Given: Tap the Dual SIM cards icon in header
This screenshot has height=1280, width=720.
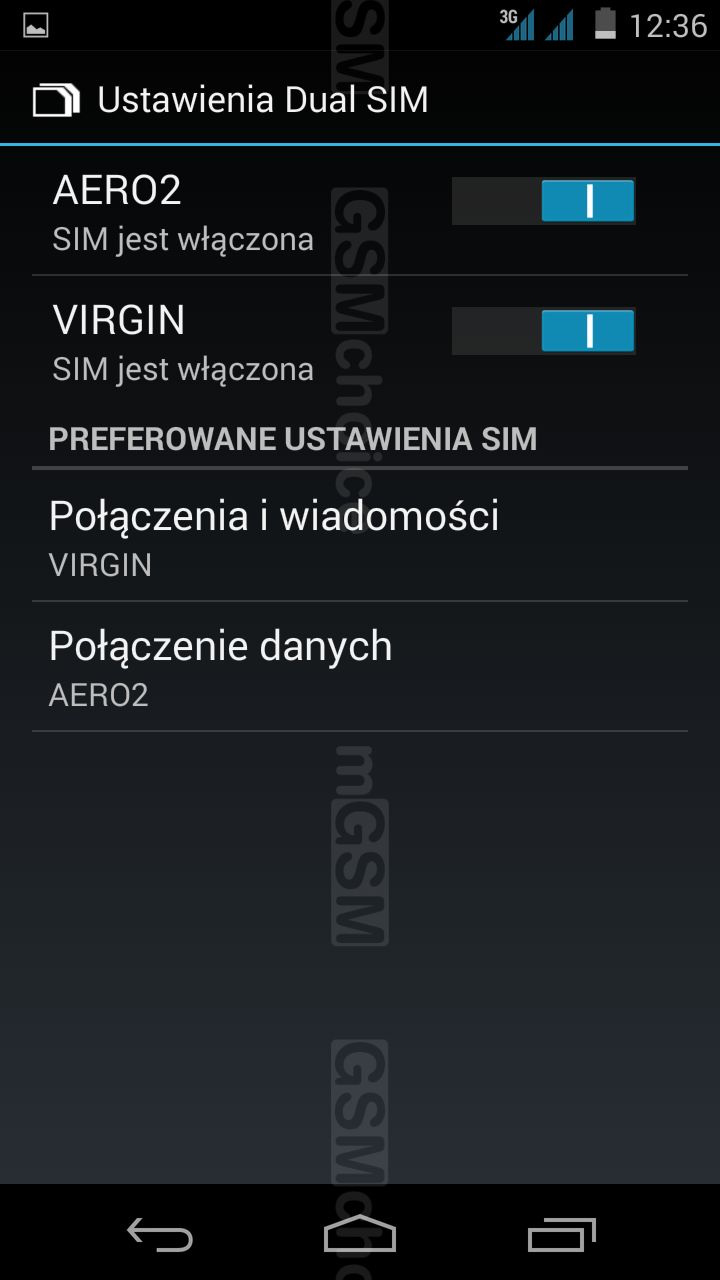Looking at the screenshot, I should 56,100.
